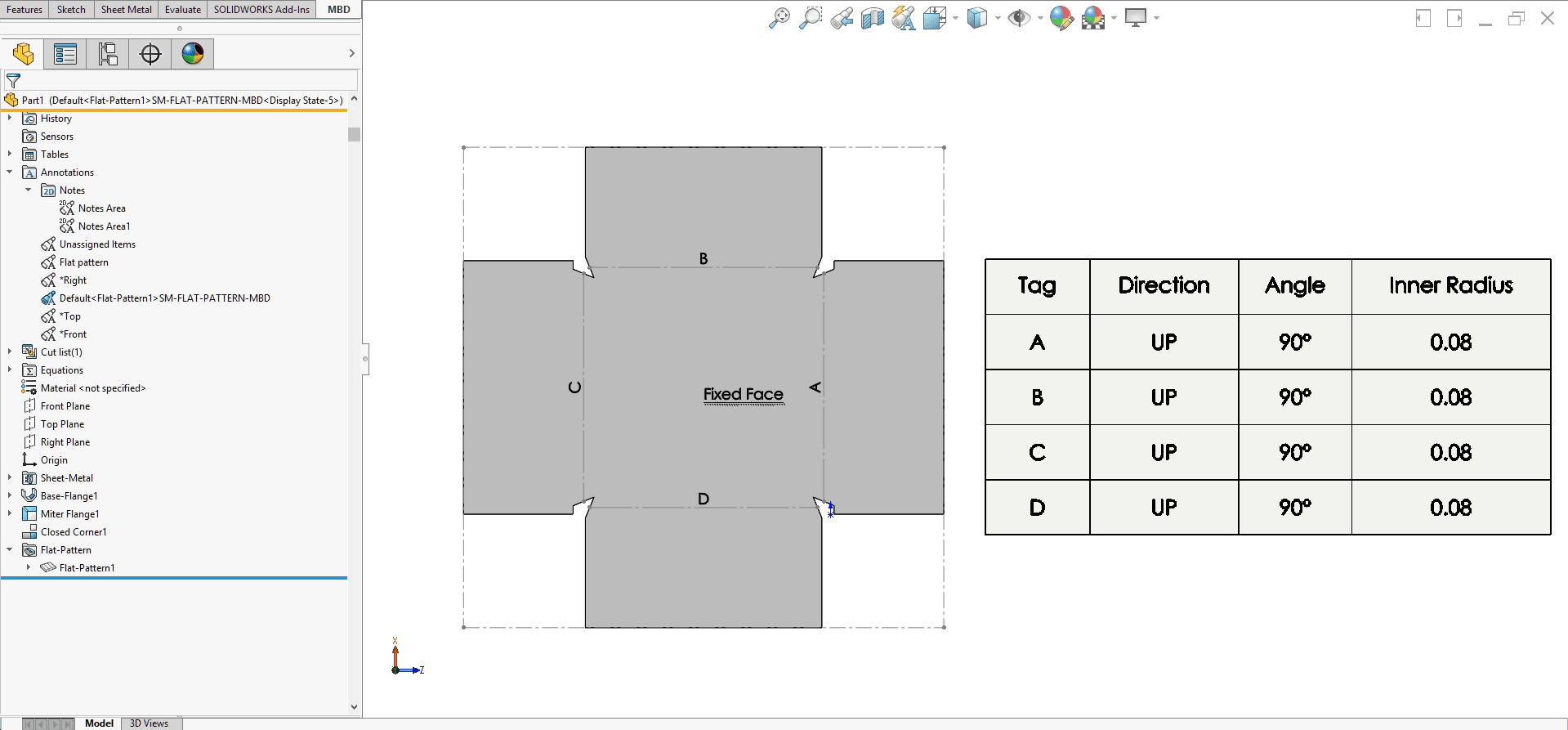
Task: Expand the Equations node
Action: click(10, 370)
